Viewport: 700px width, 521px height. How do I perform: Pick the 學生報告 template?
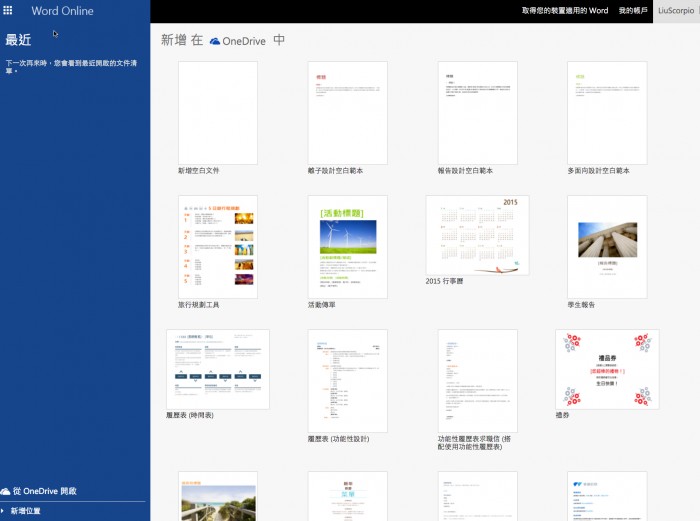coord(606,246)
